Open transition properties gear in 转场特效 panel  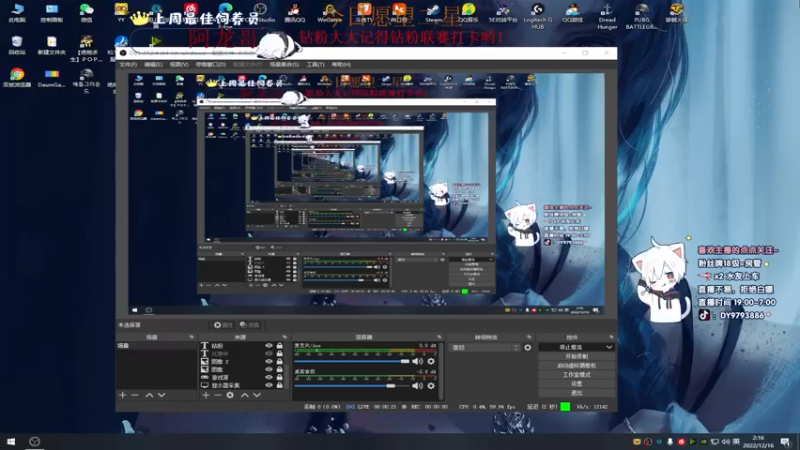[528, 347]
